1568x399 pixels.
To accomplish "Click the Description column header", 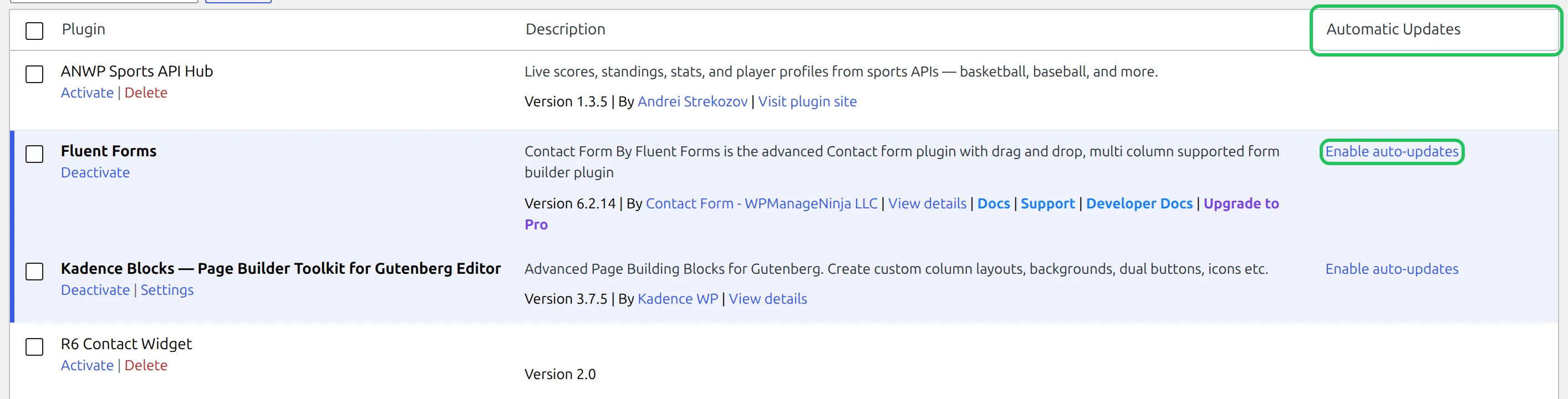I will pos(565,29).
